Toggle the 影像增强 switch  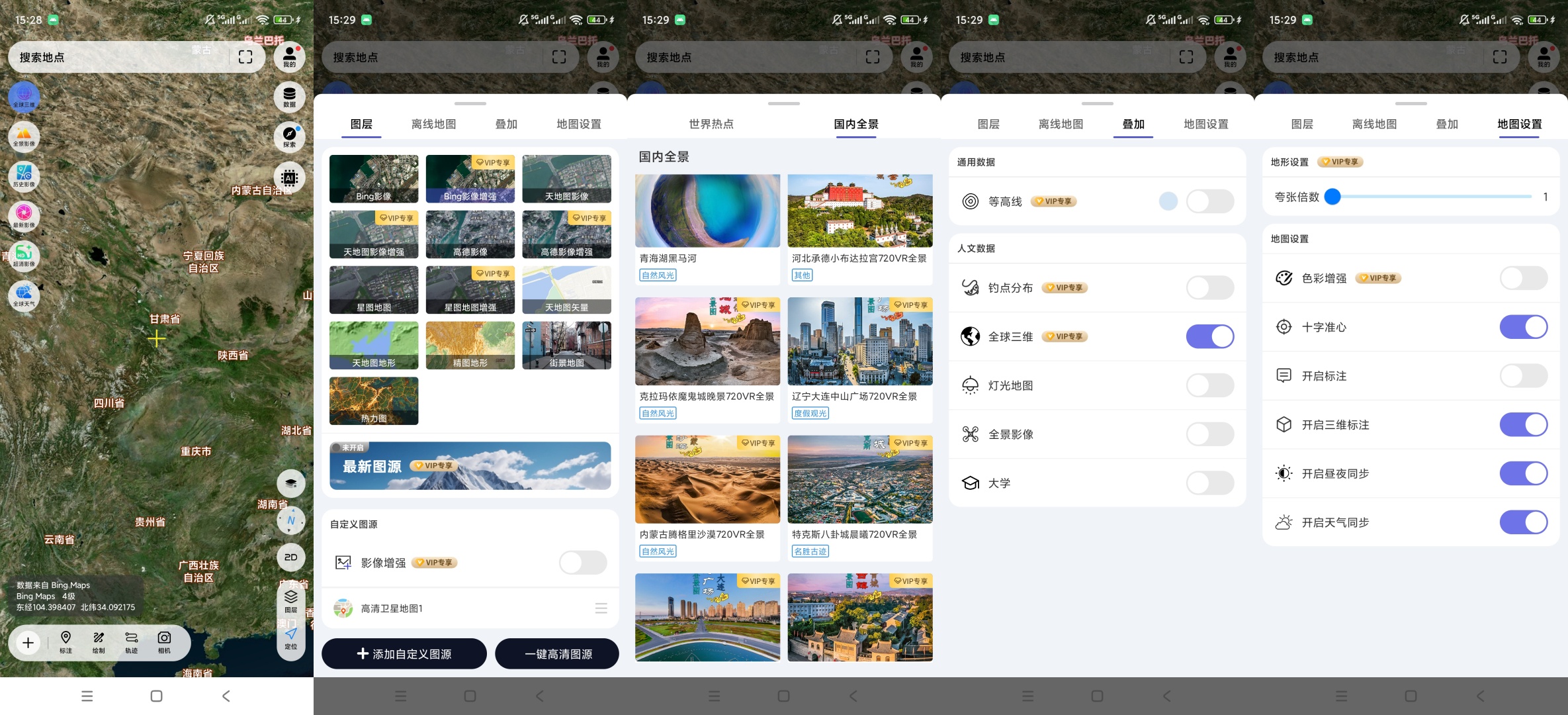pyautogui.click(x=583, y=563)
